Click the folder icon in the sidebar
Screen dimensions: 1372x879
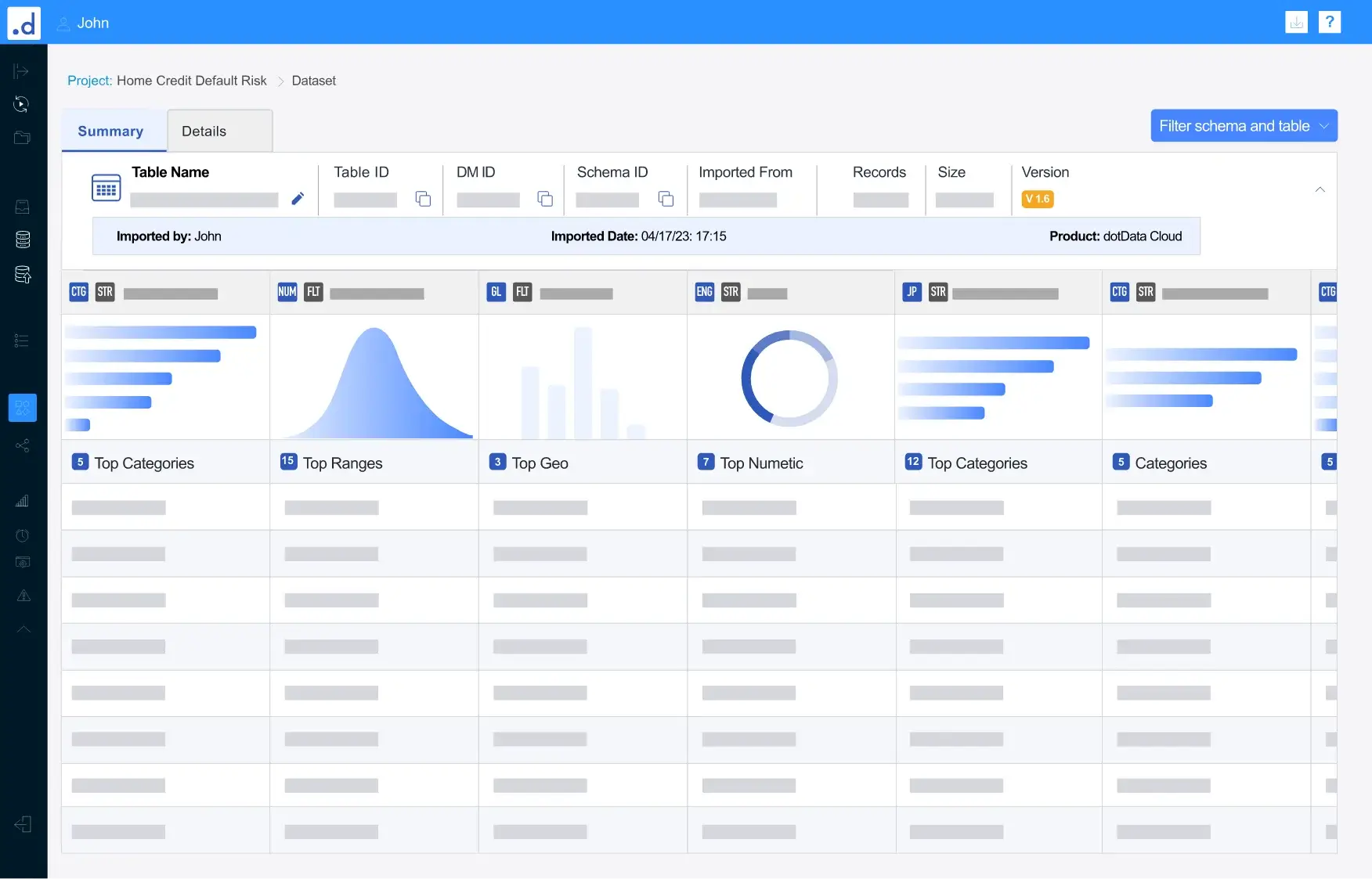(23, 138)
